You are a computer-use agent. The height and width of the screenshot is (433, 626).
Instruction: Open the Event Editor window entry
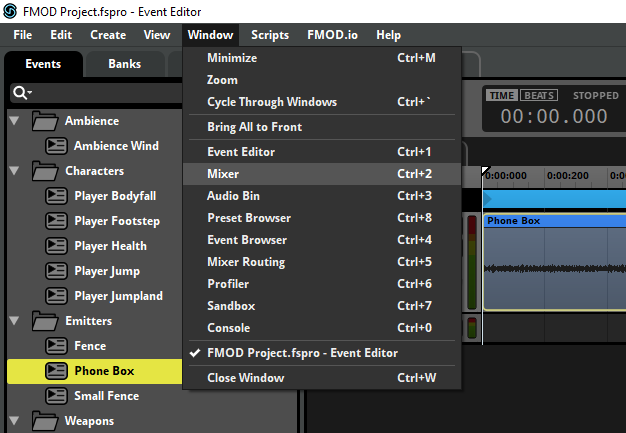pyautogui.click(x=322, y=152)
